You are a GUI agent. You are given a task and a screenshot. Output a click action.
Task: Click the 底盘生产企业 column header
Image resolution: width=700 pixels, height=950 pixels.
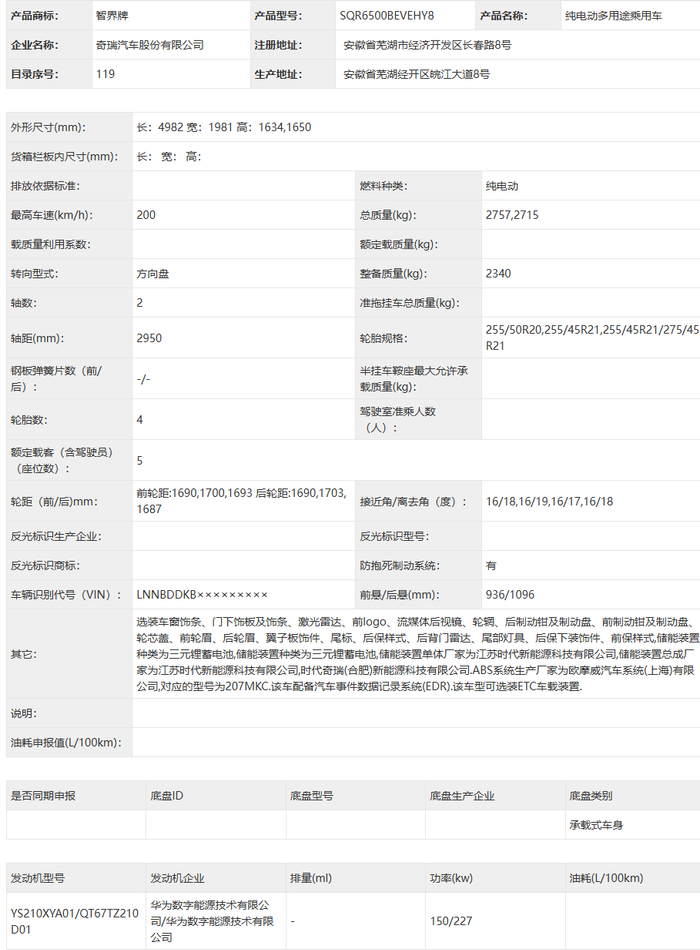(462, 796)
